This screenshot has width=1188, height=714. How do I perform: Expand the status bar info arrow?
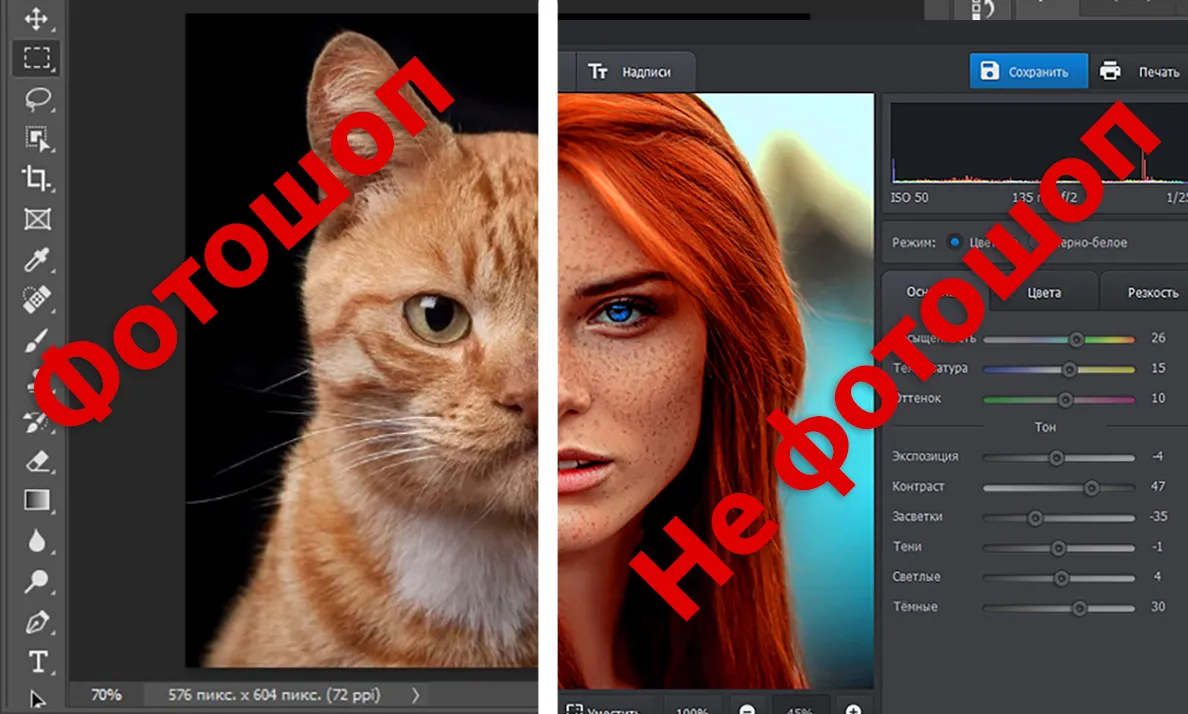point(415,694)
